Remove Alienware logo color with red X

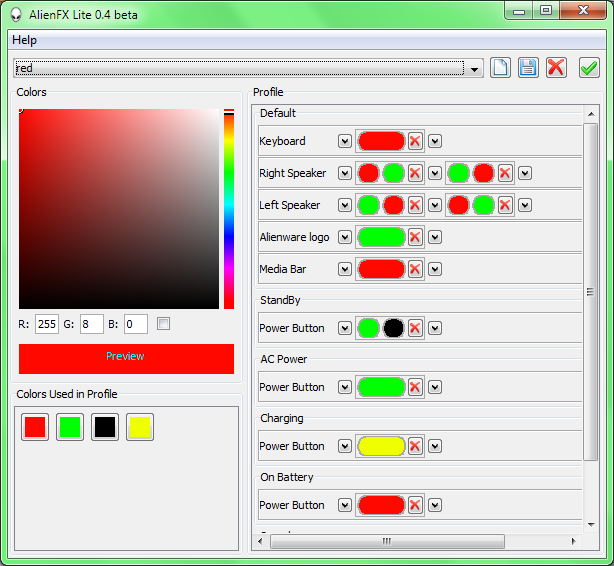click(x=415, y=237)
